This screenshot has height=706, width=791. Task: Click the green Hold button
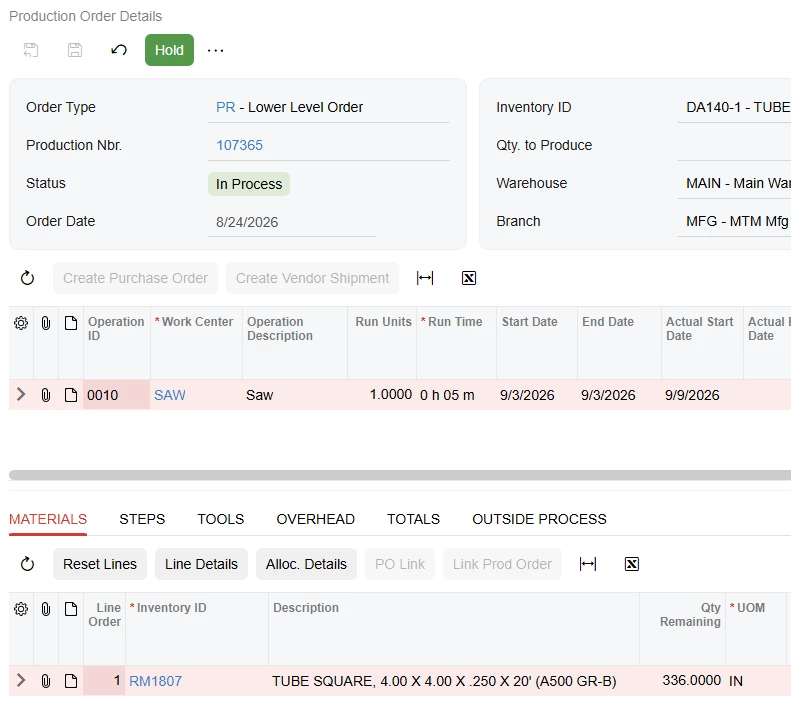[169, 50]
